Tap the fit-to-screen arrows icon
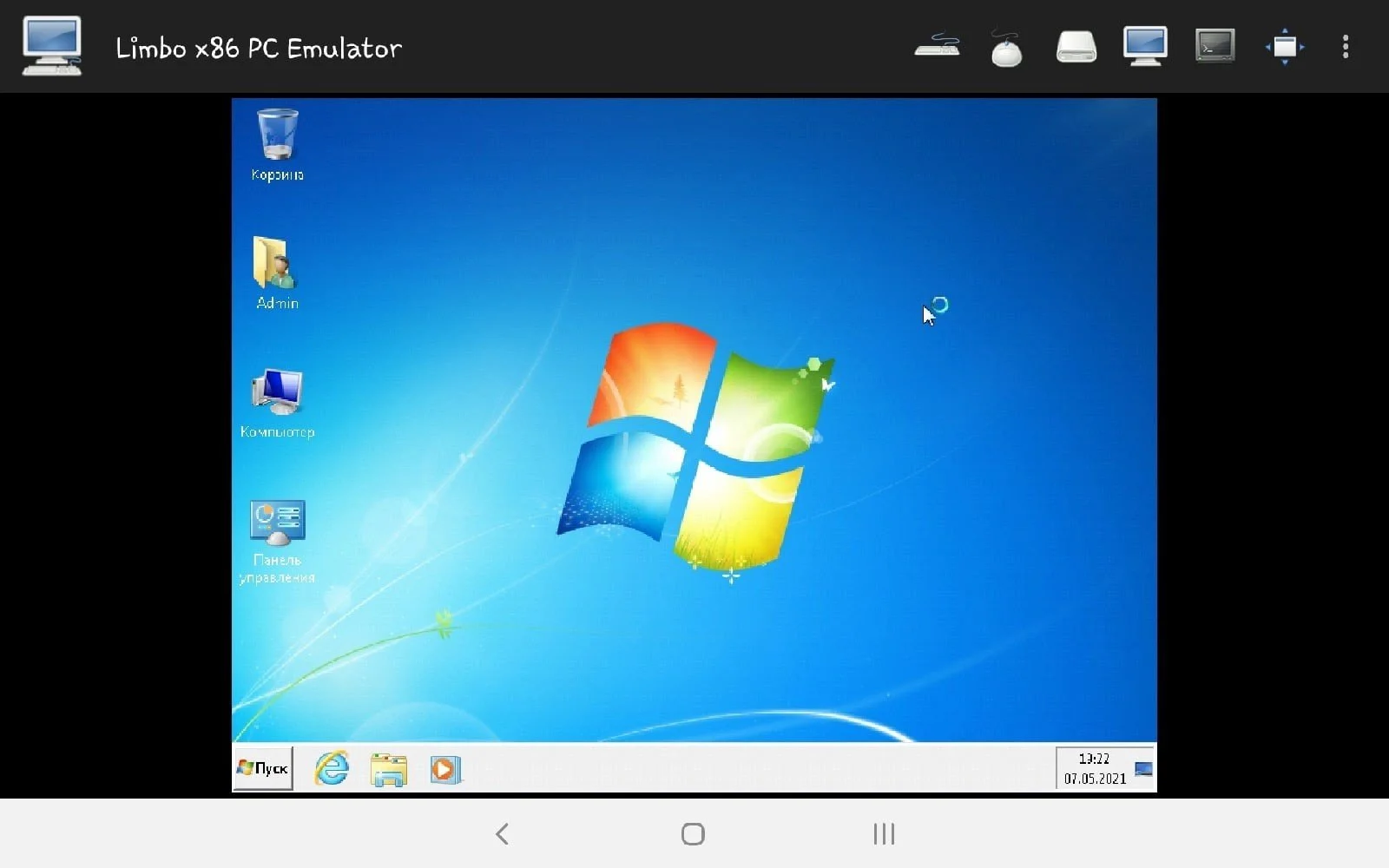1389x868 pixels. (x=1285, y=47)
